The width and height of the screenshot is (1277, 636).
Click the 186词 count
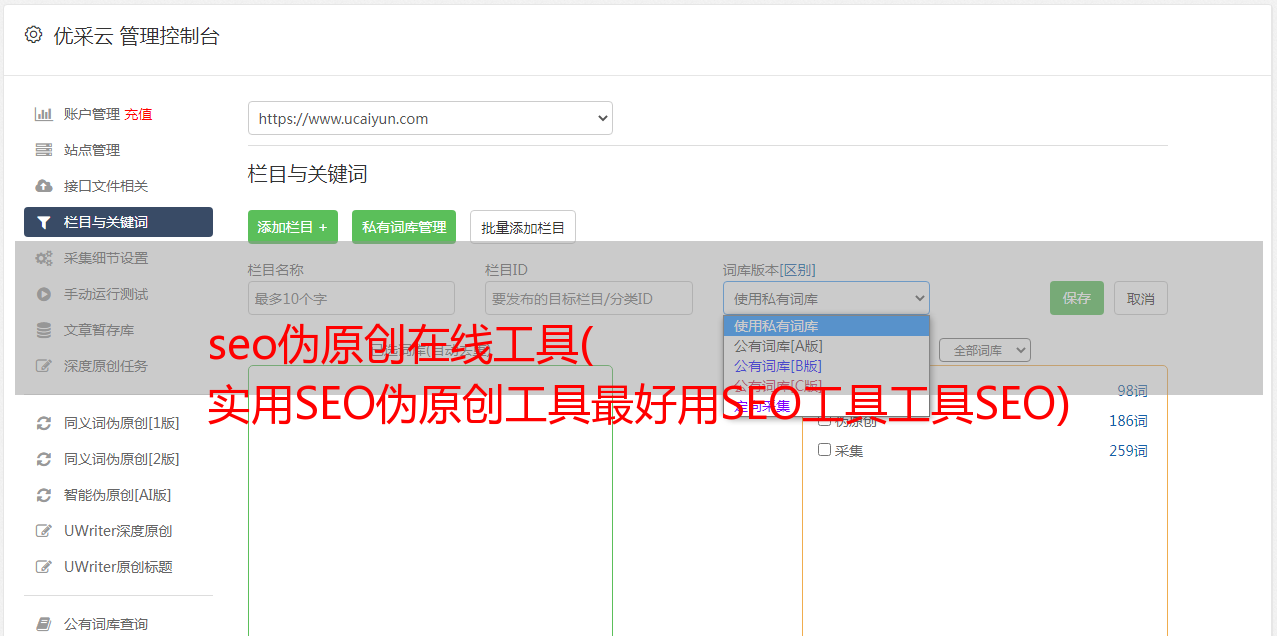coord(1128,421)
